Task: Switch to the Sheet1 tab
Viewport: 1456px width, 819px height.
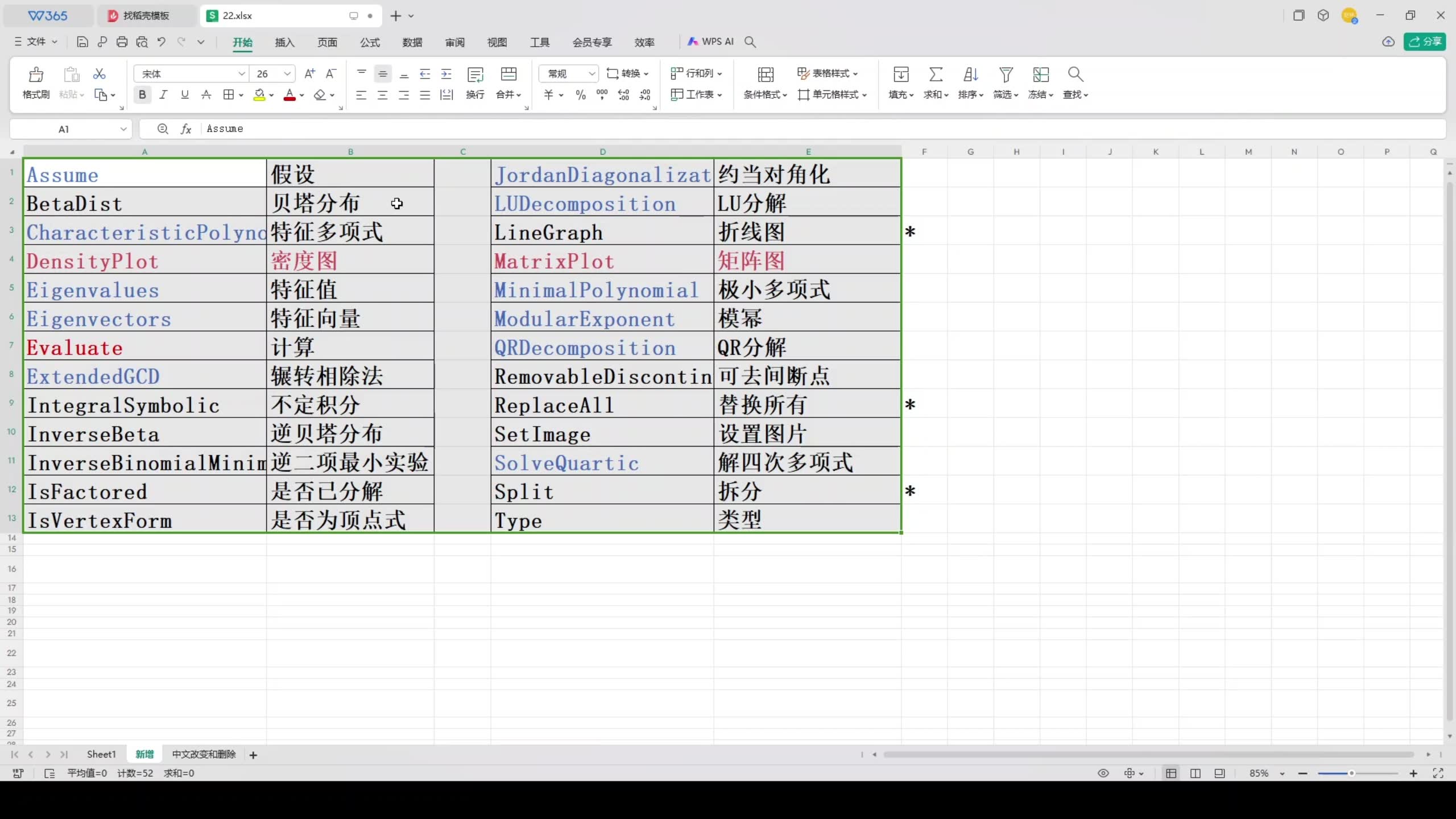Action: (x=101, y=754)
